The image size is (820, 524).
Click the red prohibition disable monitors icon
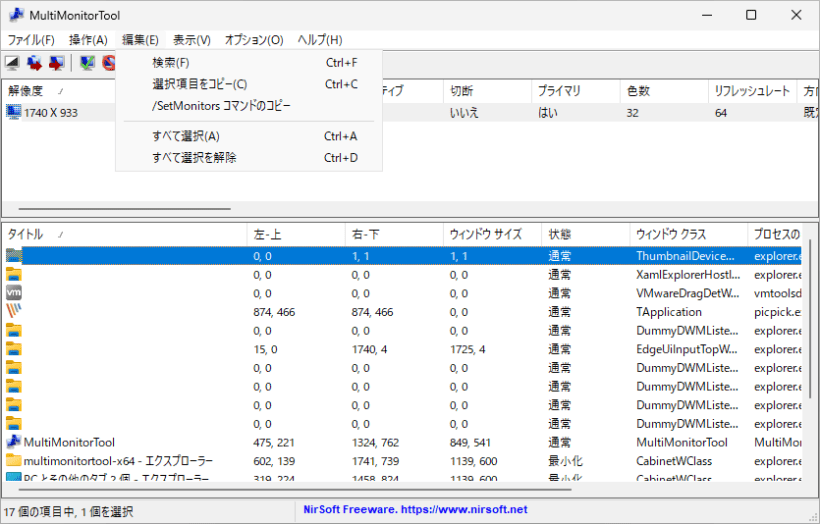[108, 63]
